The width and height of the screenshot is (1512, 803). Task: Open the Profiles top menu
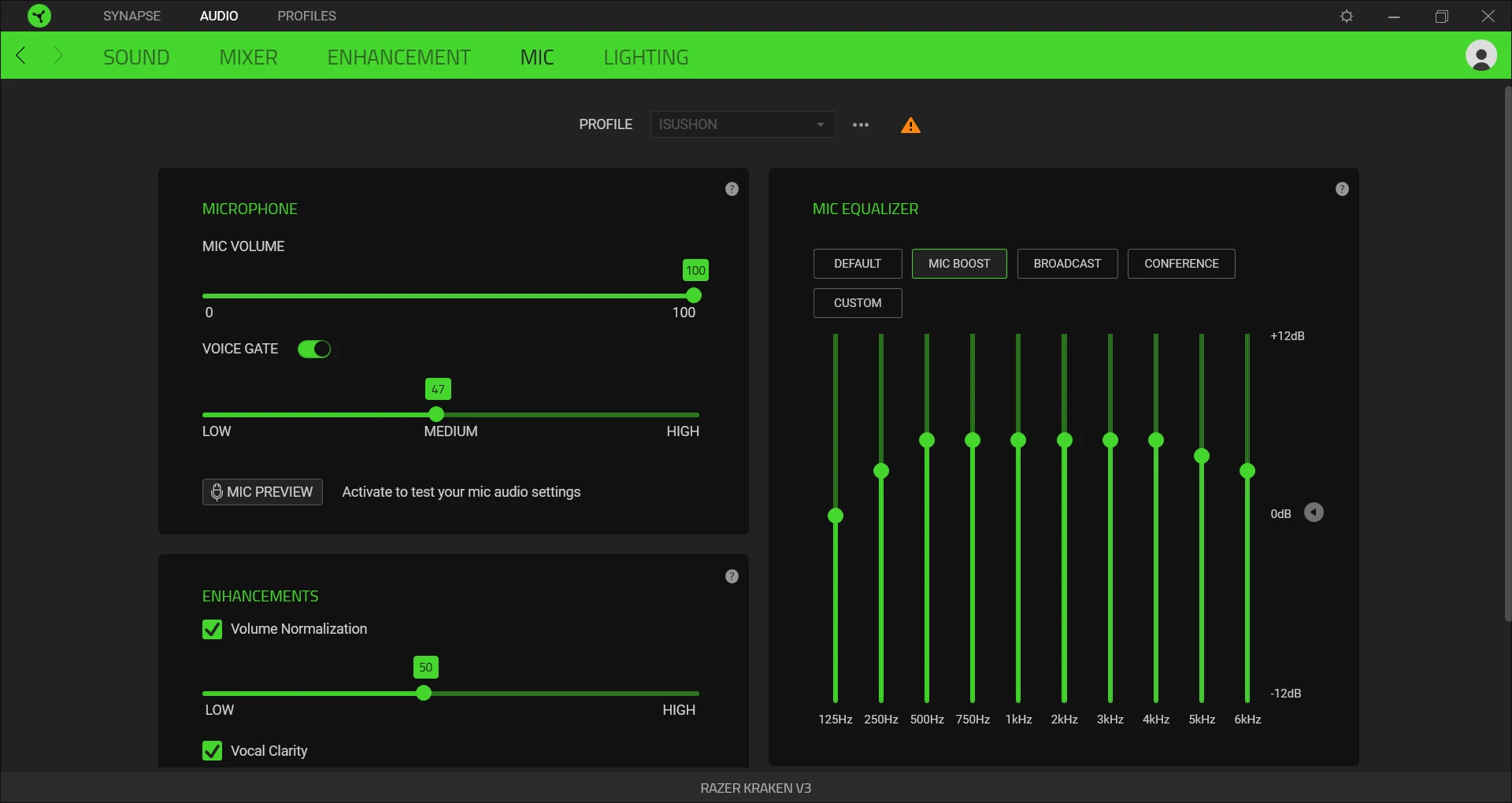tap(306, 16)
